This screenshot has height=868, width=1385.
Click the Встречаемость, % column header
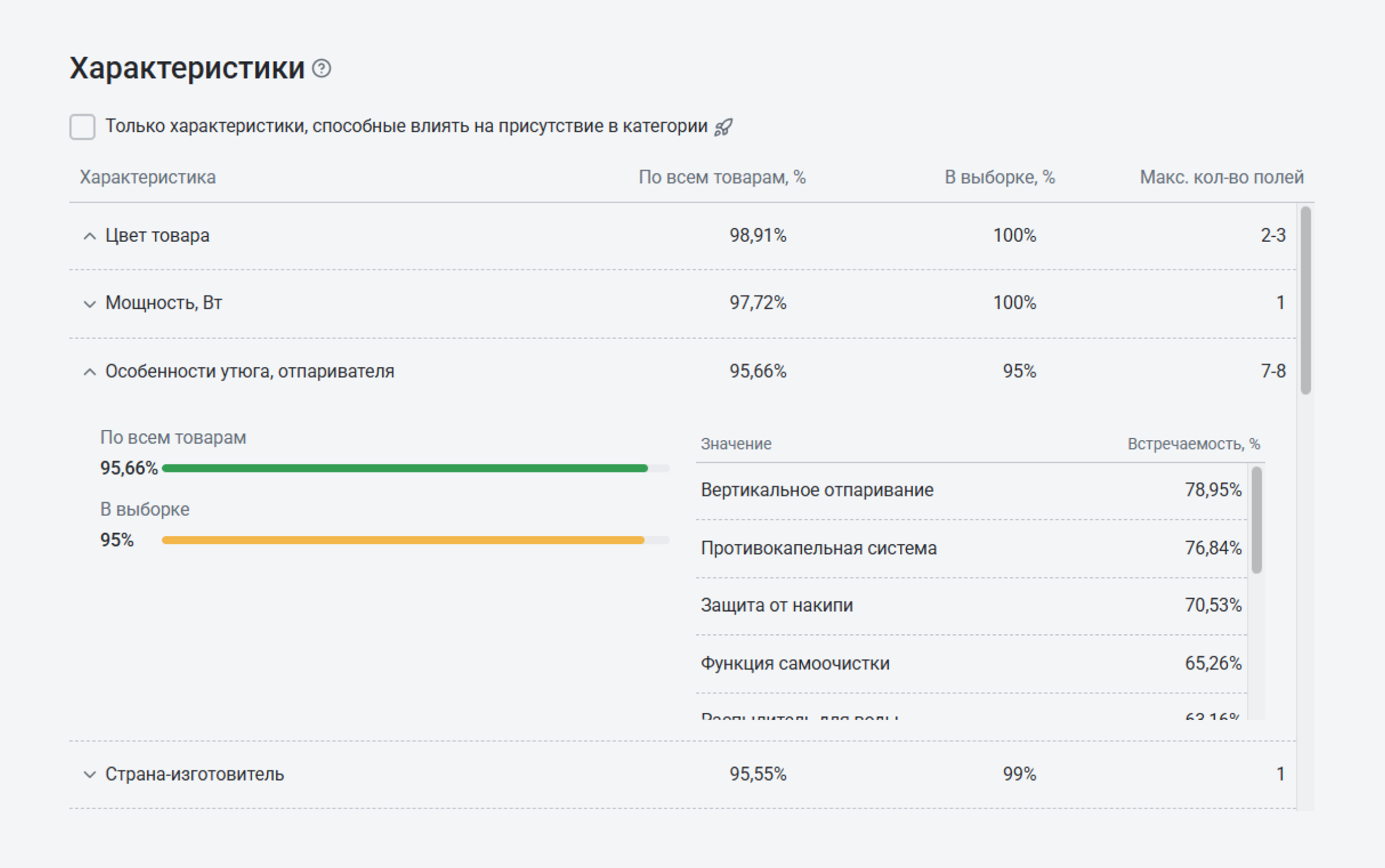1193,444
